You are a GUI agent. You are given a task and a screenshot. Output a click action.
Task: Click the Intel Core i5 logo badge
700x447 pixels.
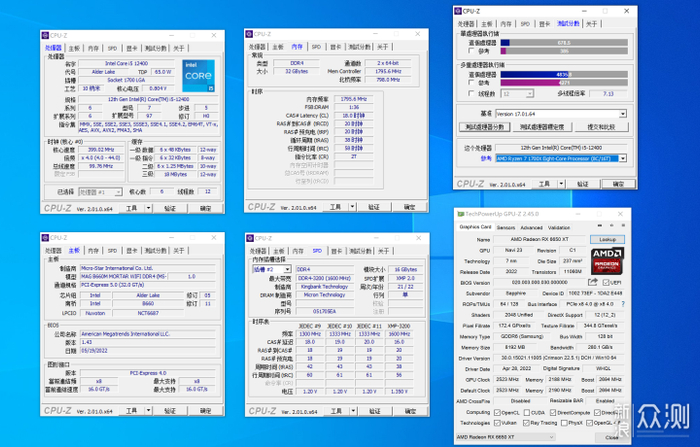tap(199, 76)
